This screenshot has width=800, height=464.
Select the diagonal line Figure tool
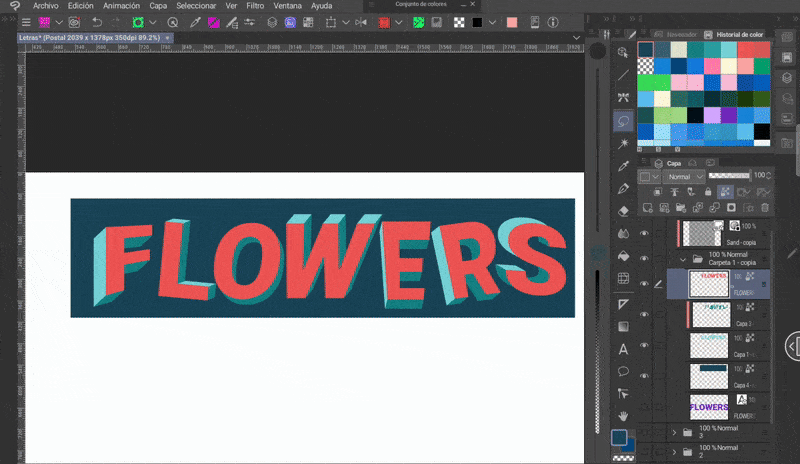[623, 76]
